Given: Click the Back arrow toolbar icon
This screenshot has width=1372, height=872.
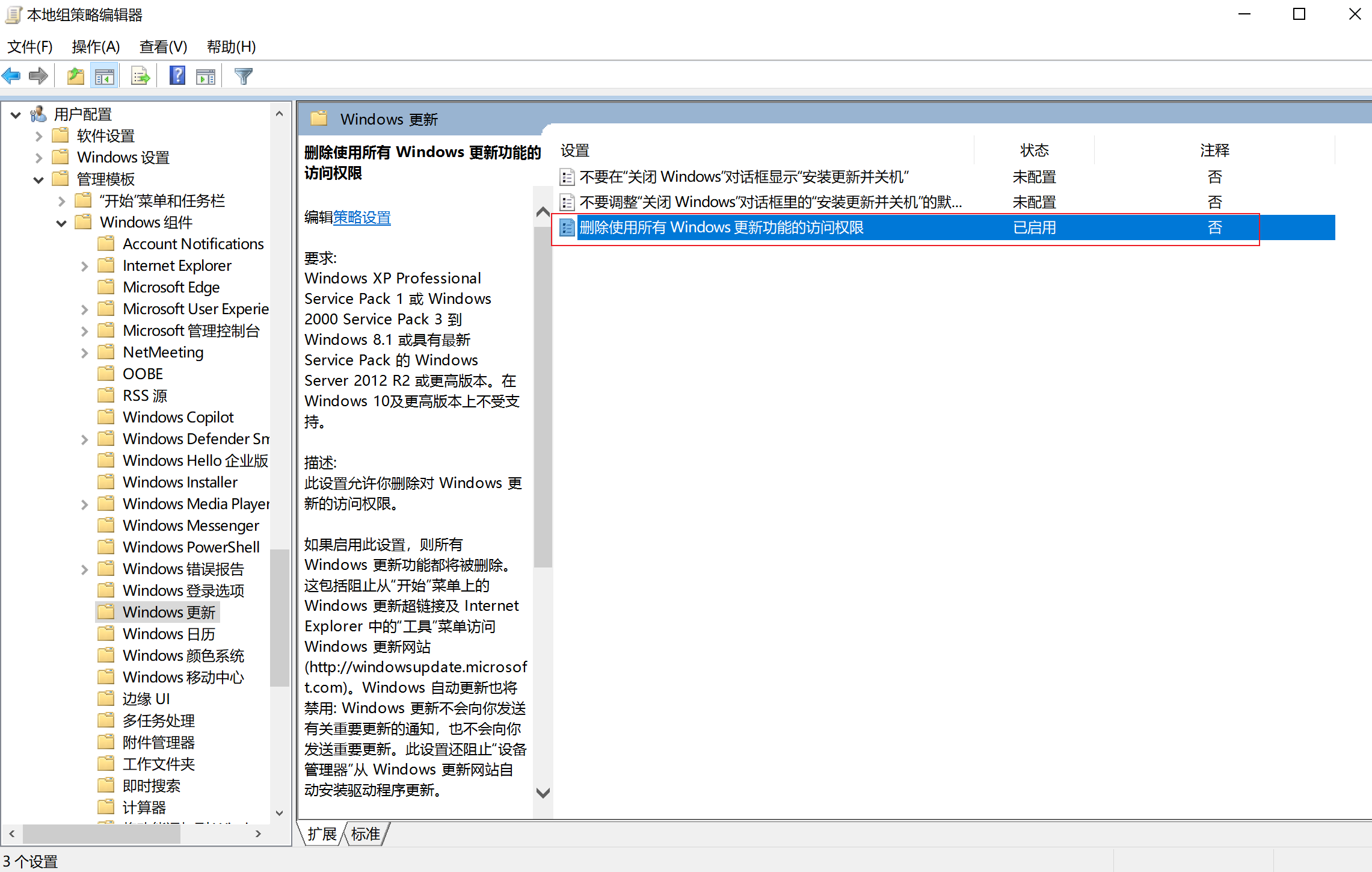Looking at the screenshot, I should [11, 76].
